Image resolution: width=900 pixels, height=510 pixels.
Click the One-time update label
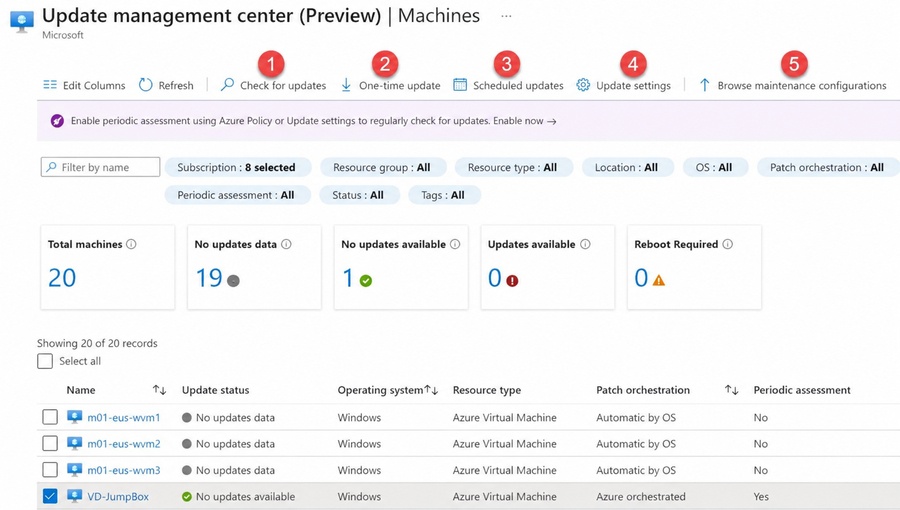click(399, 85)
